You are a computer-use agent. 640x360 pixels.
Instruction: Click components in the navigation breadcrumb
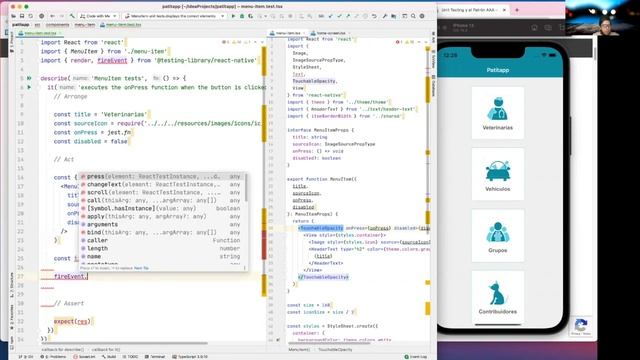(x=57, y=25)
